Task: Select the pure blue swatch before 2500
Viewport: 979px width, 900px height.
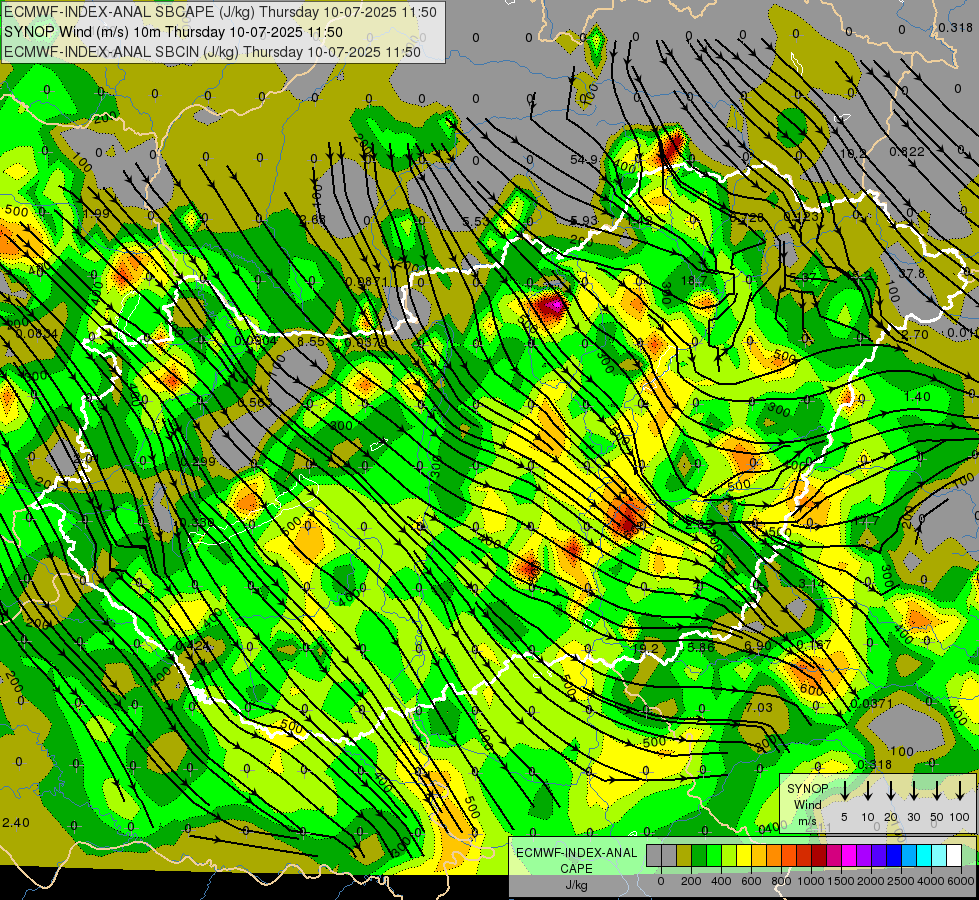Action: [x=893, y=855]
